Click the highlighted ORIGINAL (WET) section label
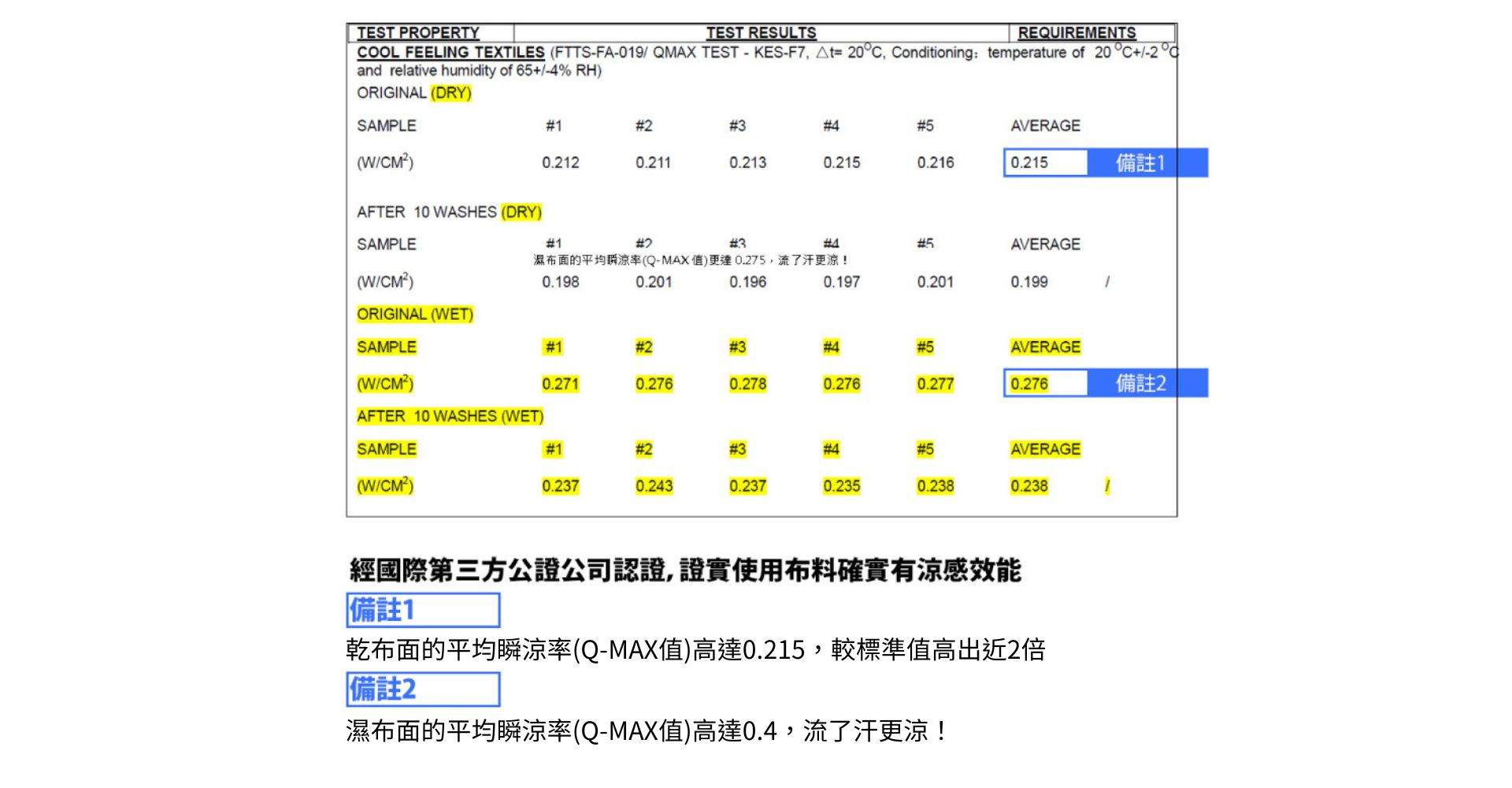1512x788 pixels. (415, 314)
